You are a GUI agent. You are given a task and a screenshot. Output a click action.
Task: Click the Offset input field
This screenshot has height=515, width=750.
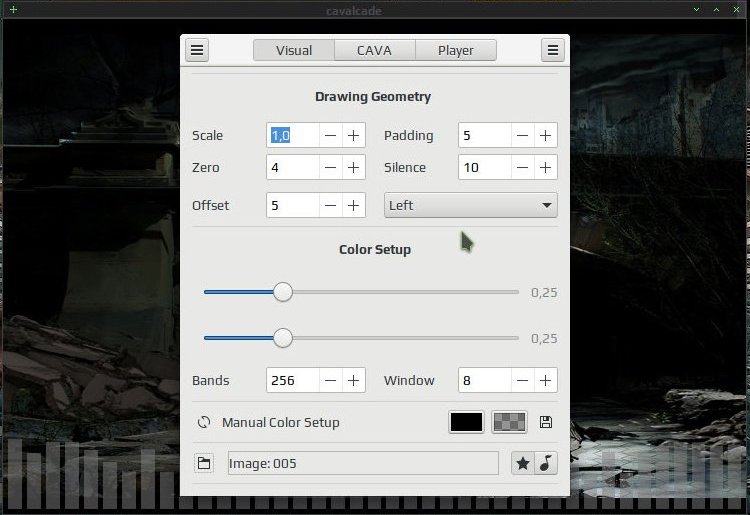(x=293, y=205)
